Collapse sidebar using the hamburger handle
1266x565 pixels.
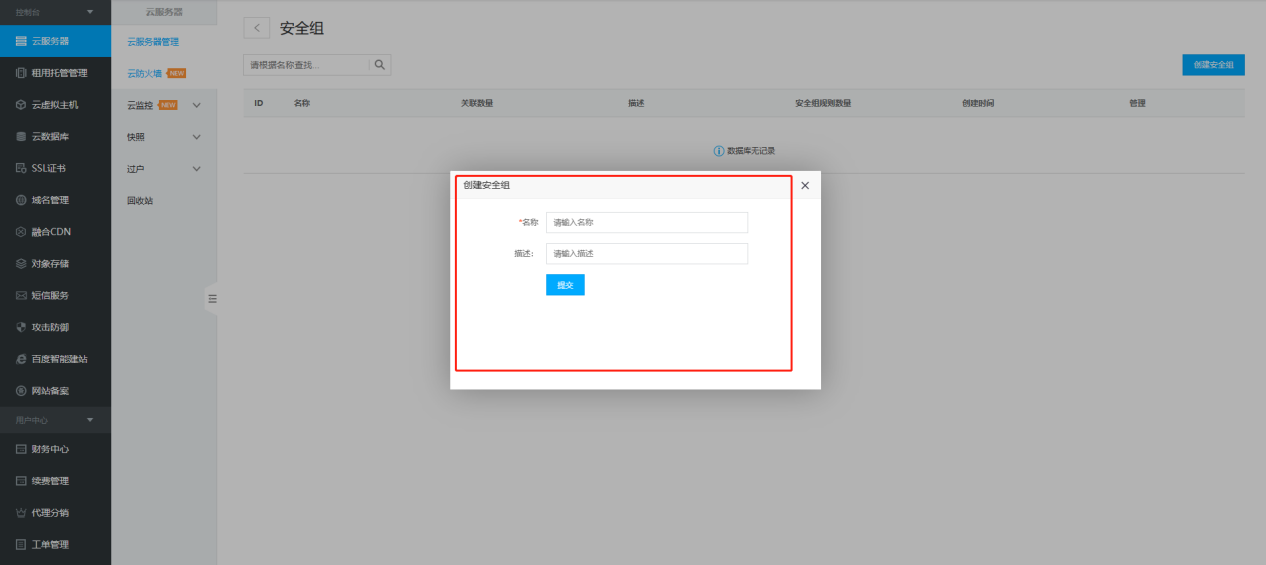211,298
